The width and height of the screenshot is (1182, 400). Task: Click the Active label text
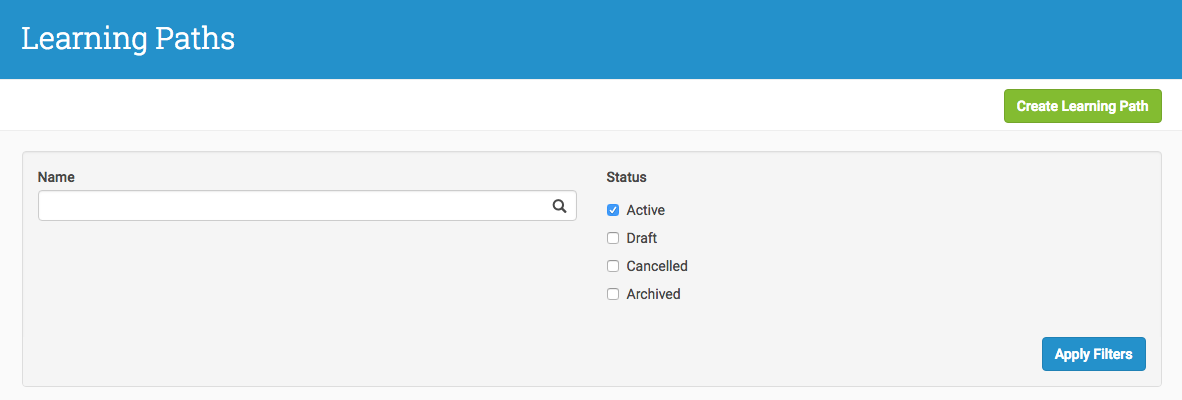(645, 210)
